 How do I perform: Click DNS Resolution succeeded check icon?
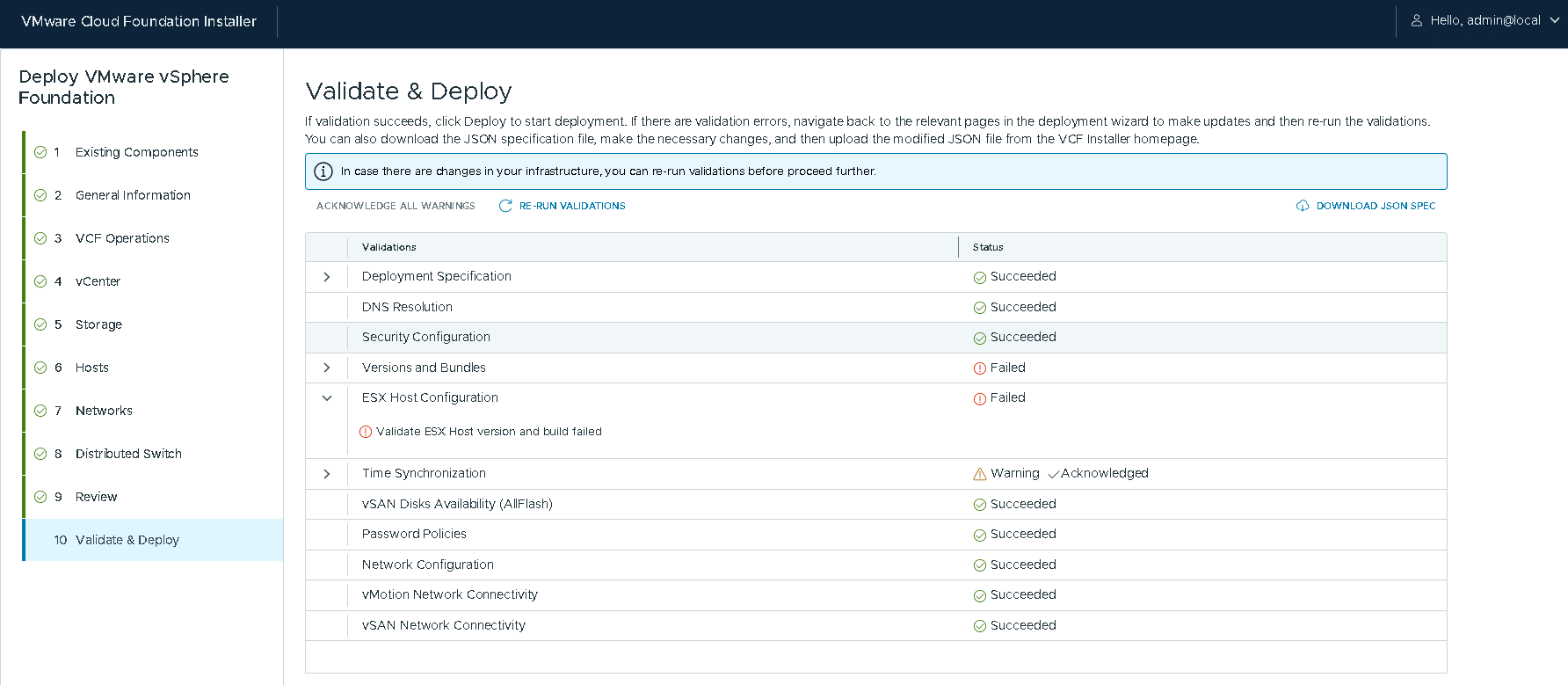click(x=980, y=308)
